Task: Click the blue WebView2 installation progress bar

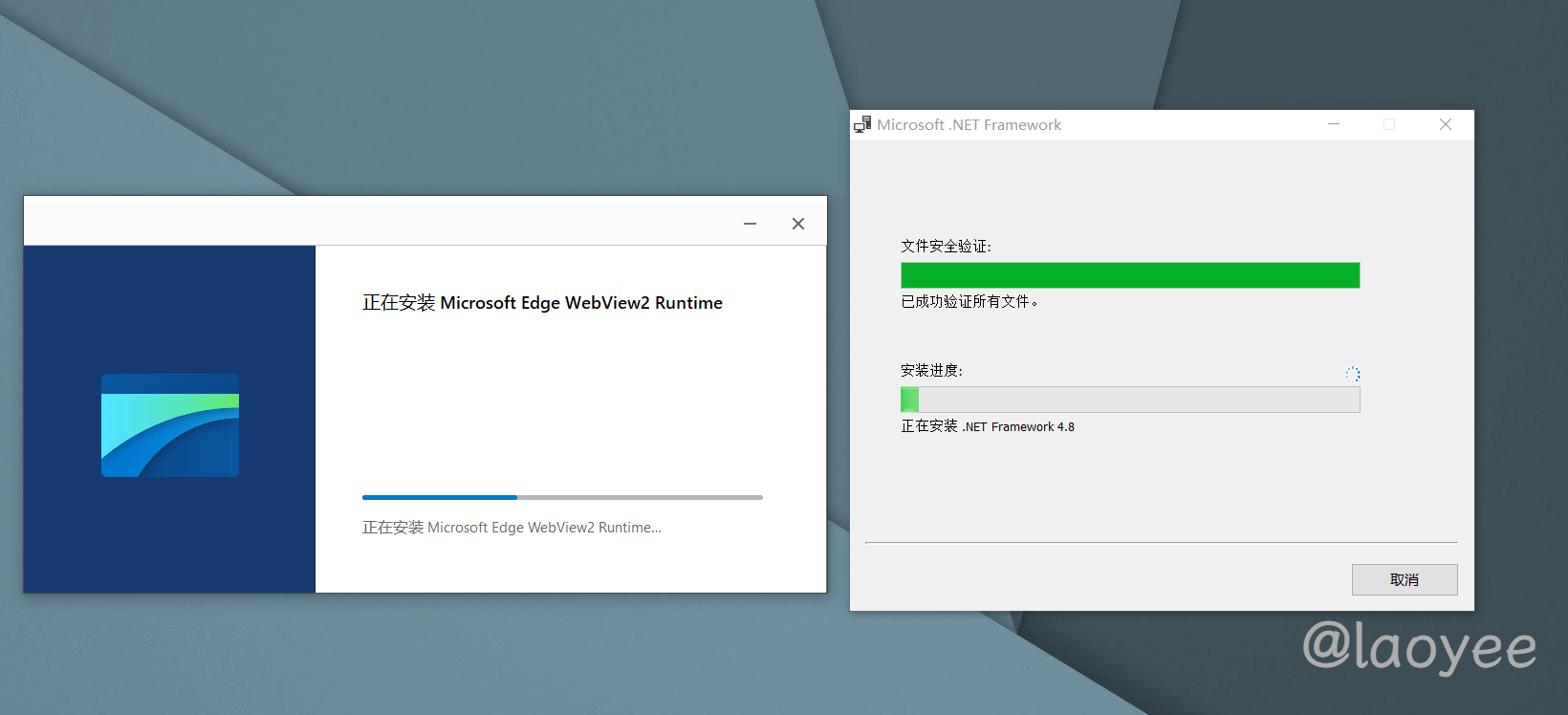Action: tap(562, 497)
